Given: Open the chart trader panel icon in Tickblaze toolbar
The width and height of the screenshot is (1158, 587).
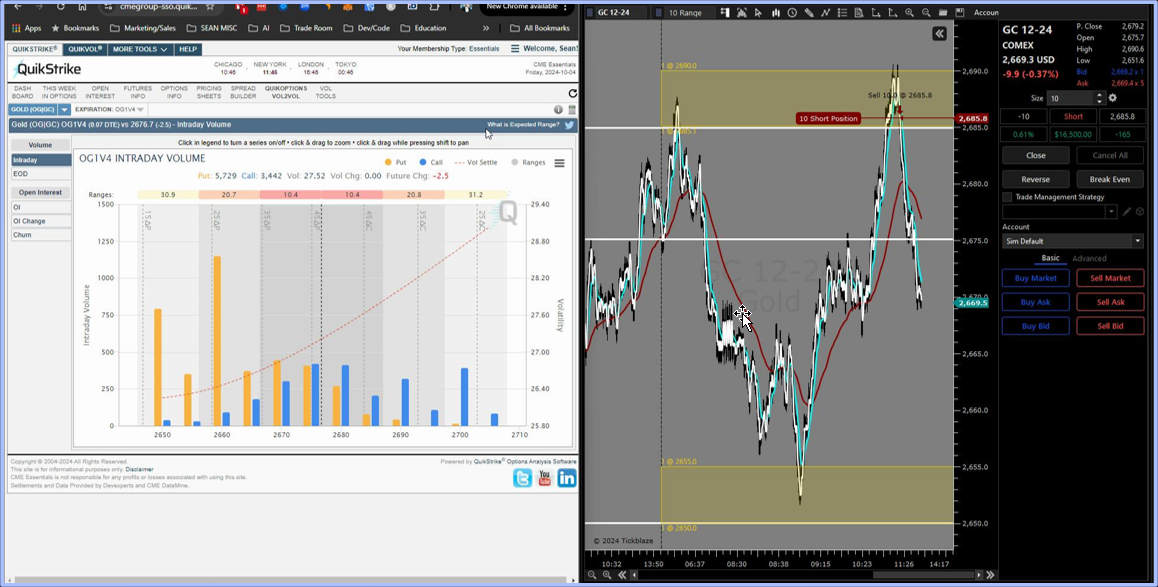Looking at the screenshot, I should [724, 13].
